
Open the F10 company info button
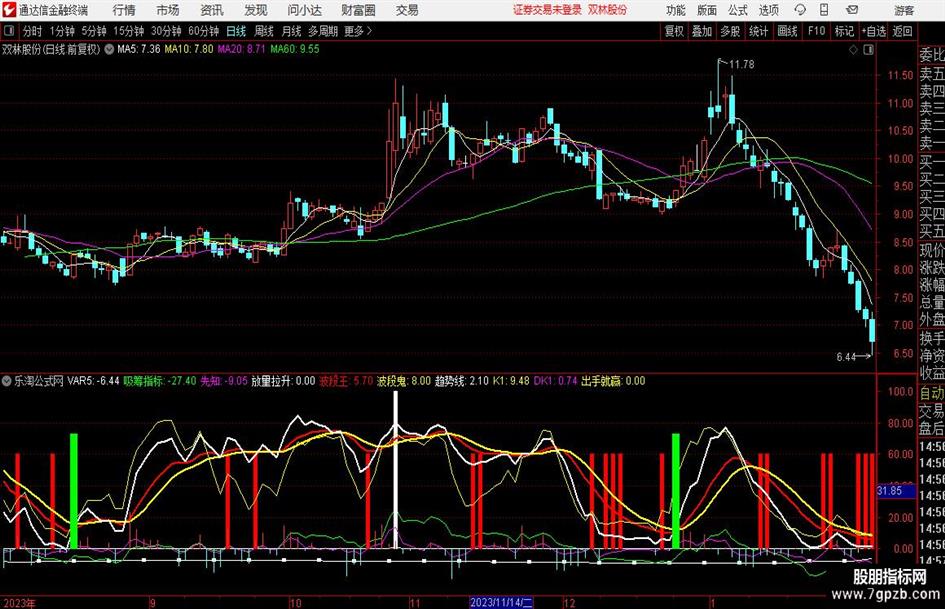[x=817, y=31]
